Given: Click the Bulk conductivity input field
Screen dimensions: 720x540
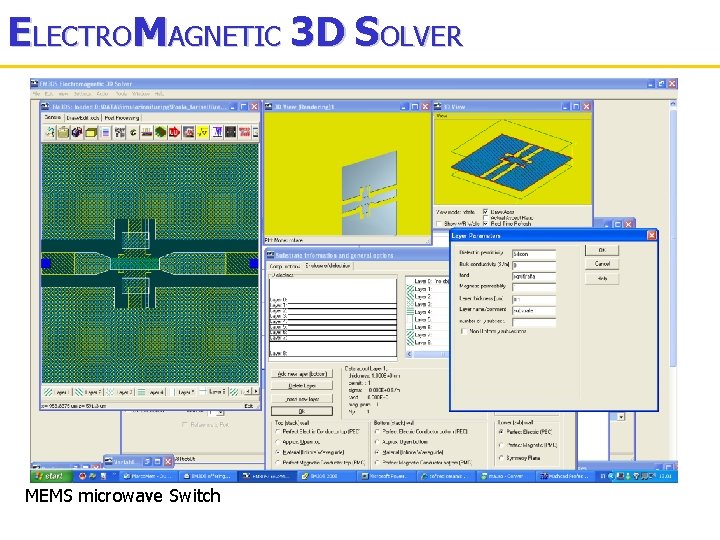Looking at the screenshot, I should [534, 265].
